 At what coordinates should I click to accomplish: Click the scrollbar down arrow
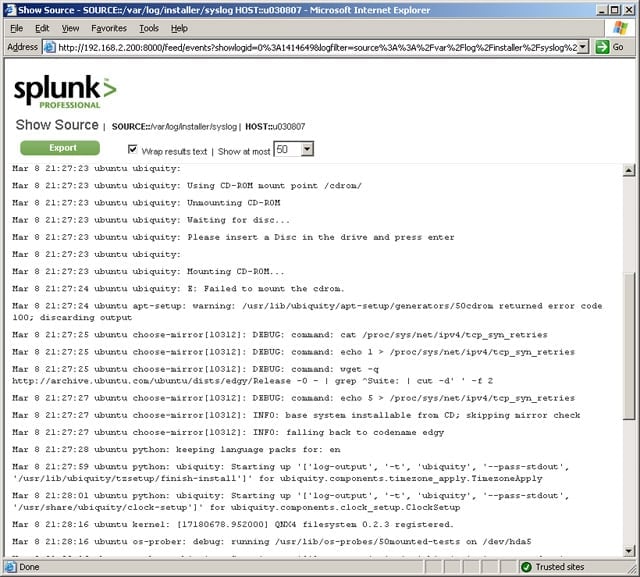click(x=629, y=551)
